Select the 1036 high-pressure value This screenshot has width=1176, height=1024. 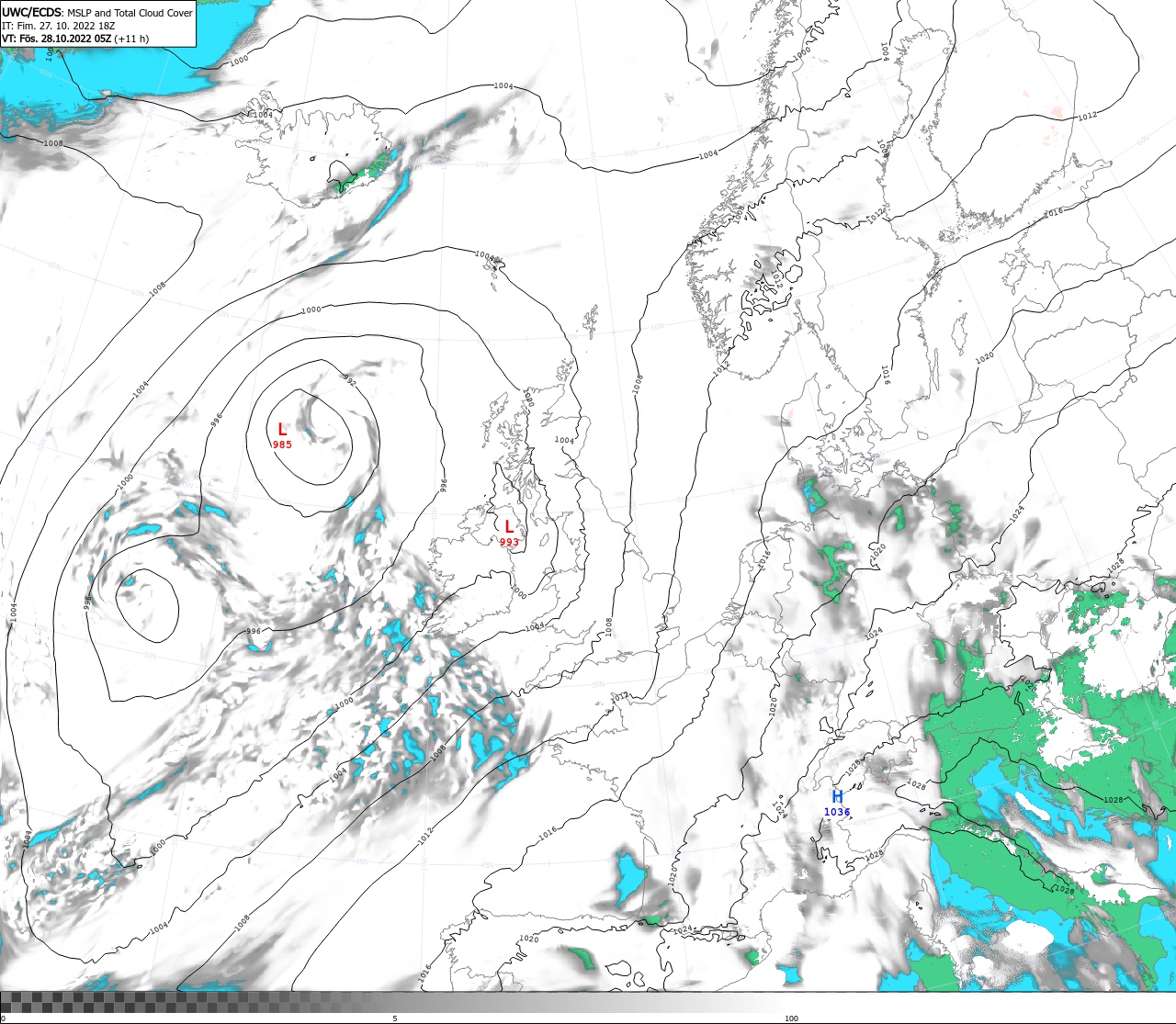(x=837, y=812)
